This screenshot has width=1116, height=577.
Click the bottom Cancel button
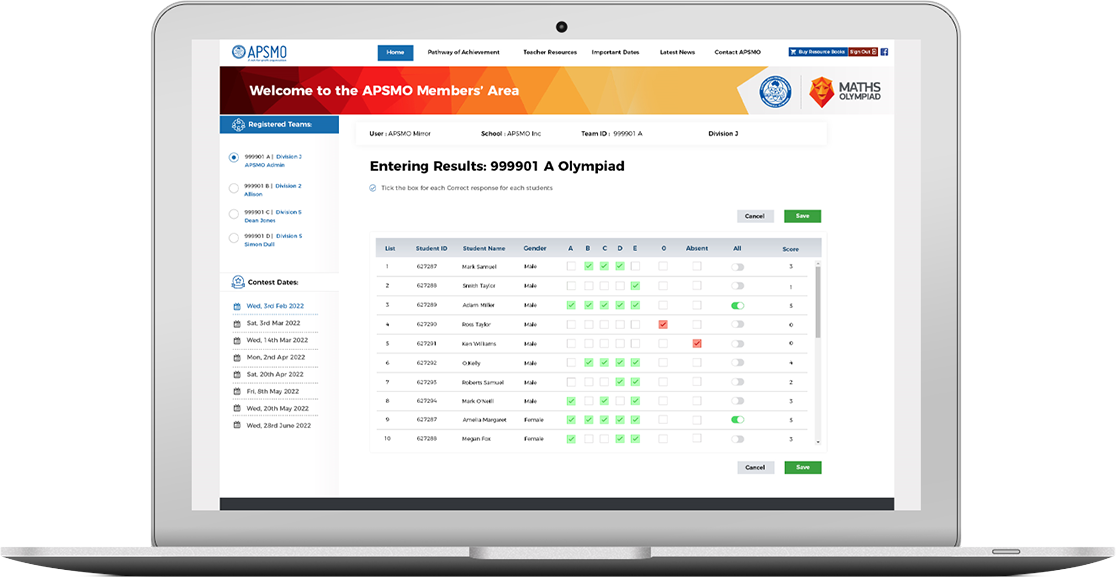[755, 467]
